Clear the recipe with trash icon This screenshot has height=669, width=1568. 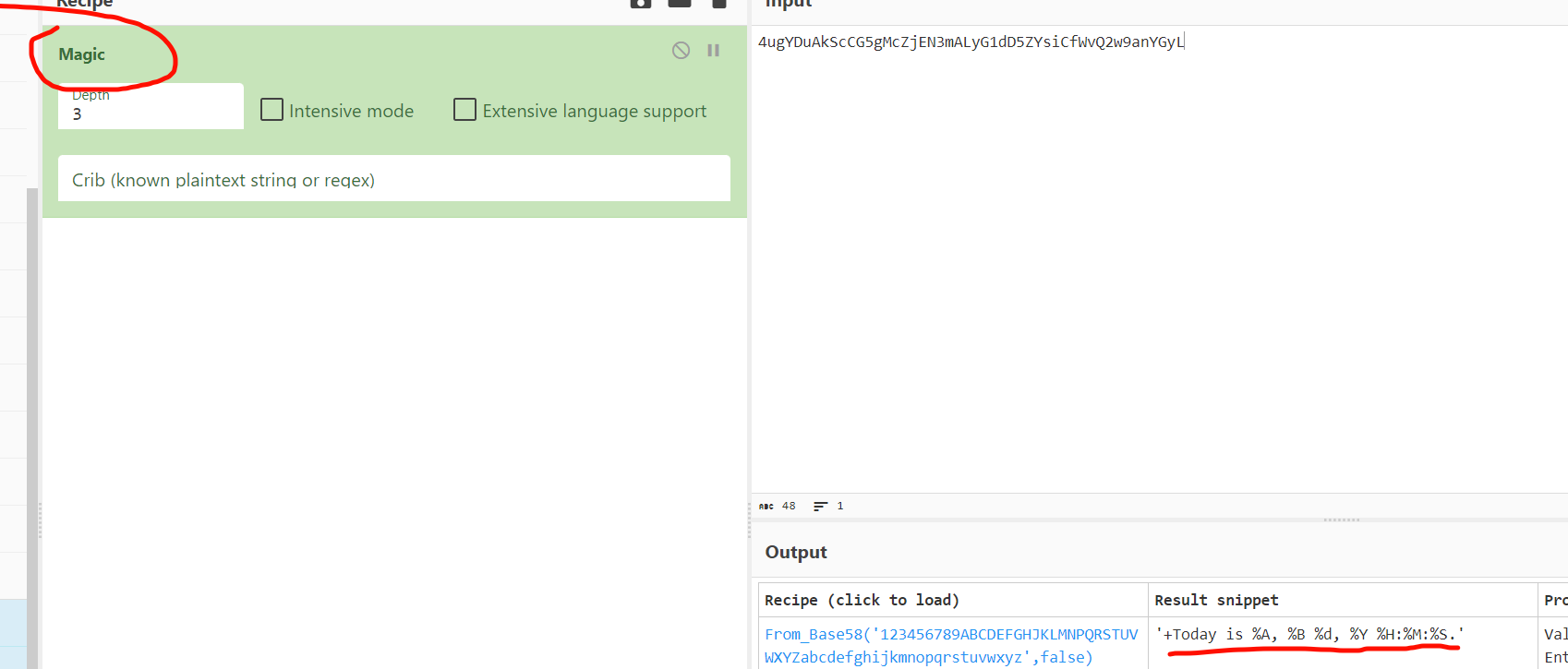[x=718, y=4]
